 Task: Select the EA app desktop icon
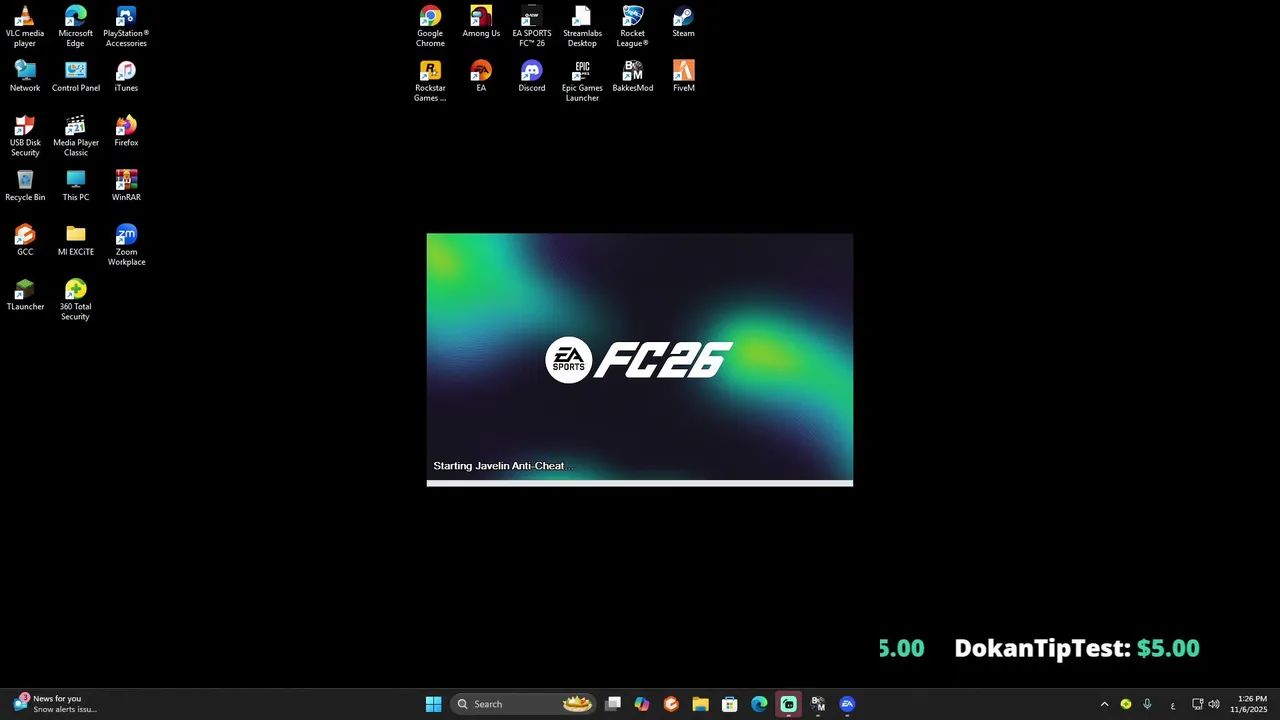481,76
